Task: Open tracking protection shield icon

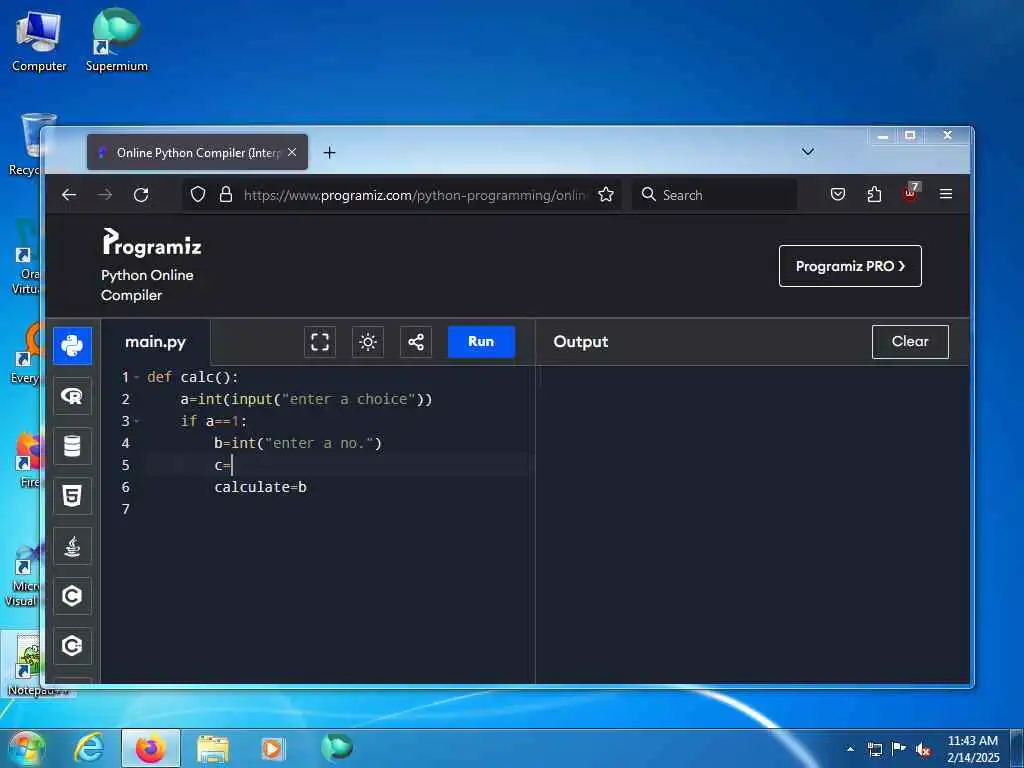Action: (x=198, y=195)
